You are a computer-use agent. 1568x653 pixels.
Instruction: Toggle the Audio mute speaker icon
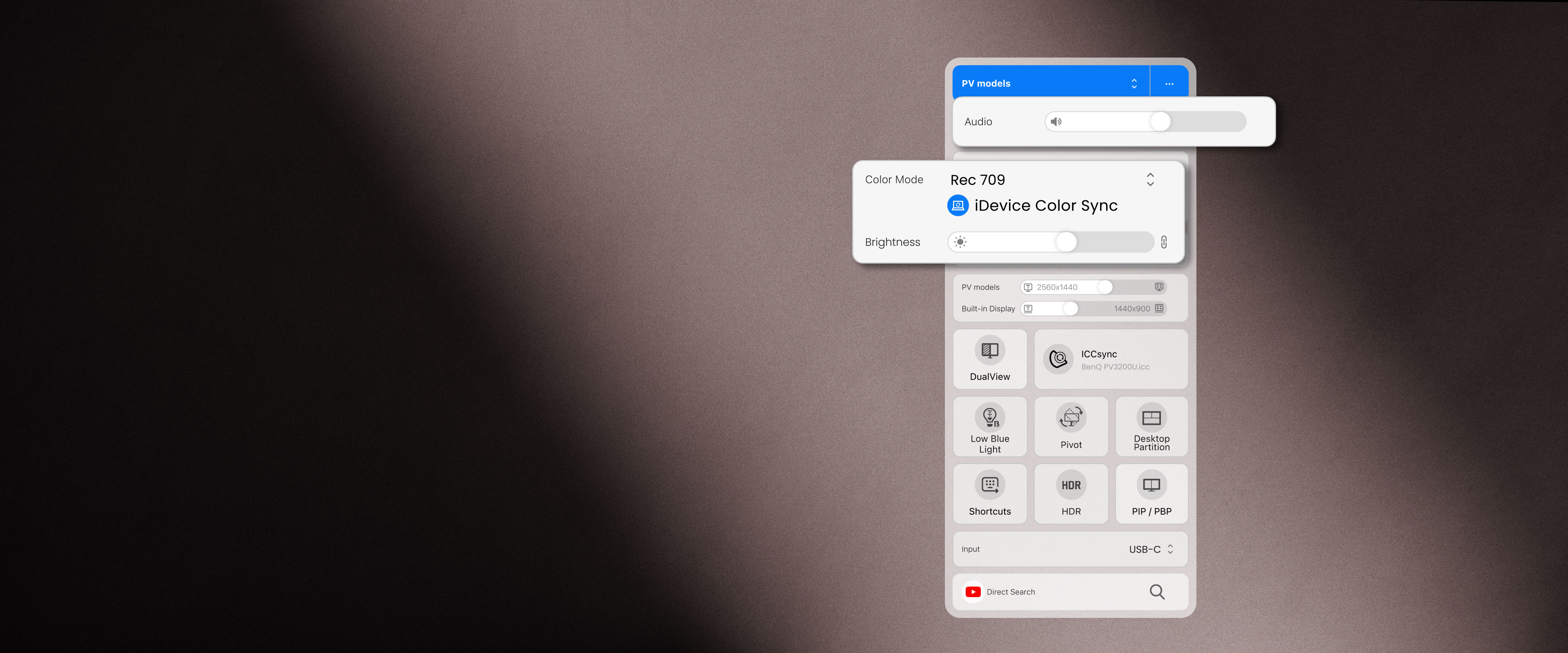[1057, 121]
